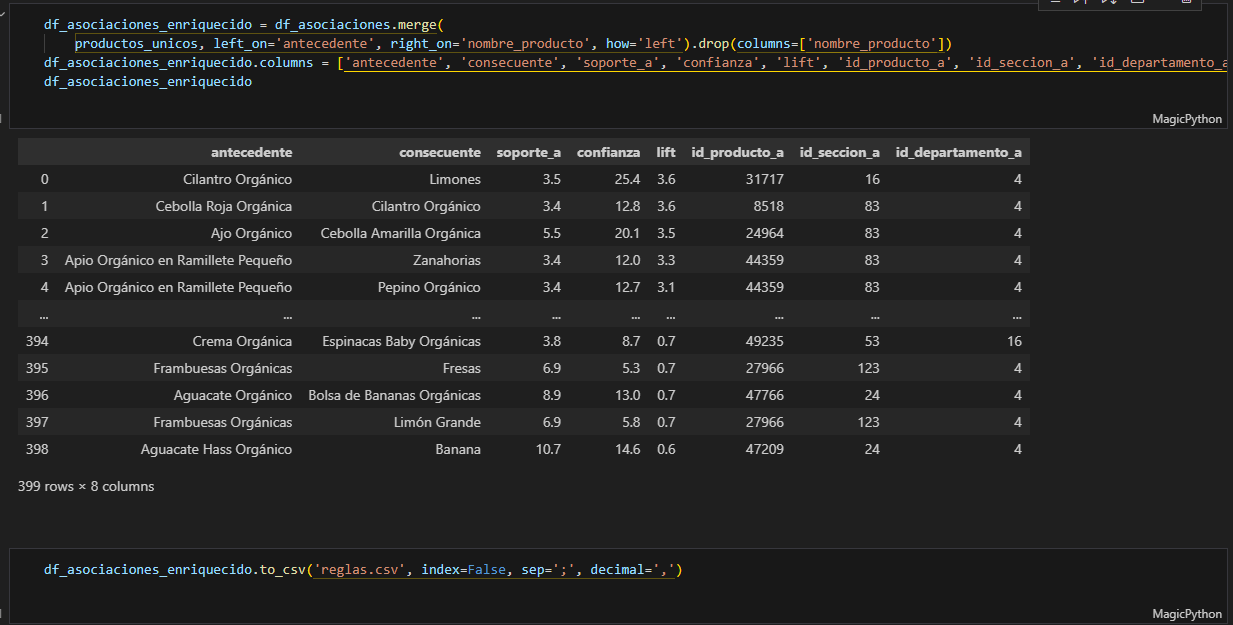1233x625 pixels.
Task: Click id_producto_a value 47766
Action: point(765,395)
